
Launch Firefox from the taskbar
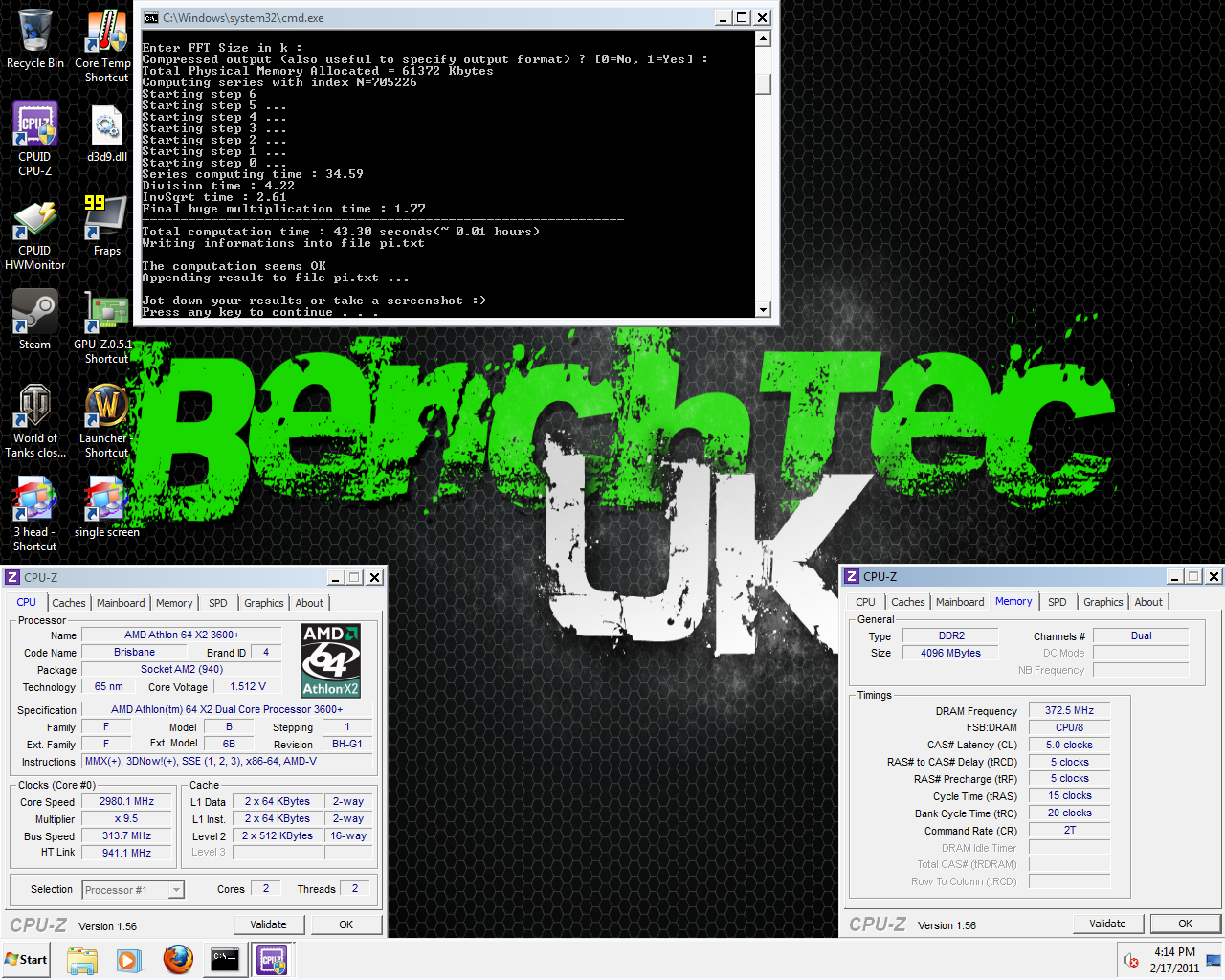click(178, 960)
